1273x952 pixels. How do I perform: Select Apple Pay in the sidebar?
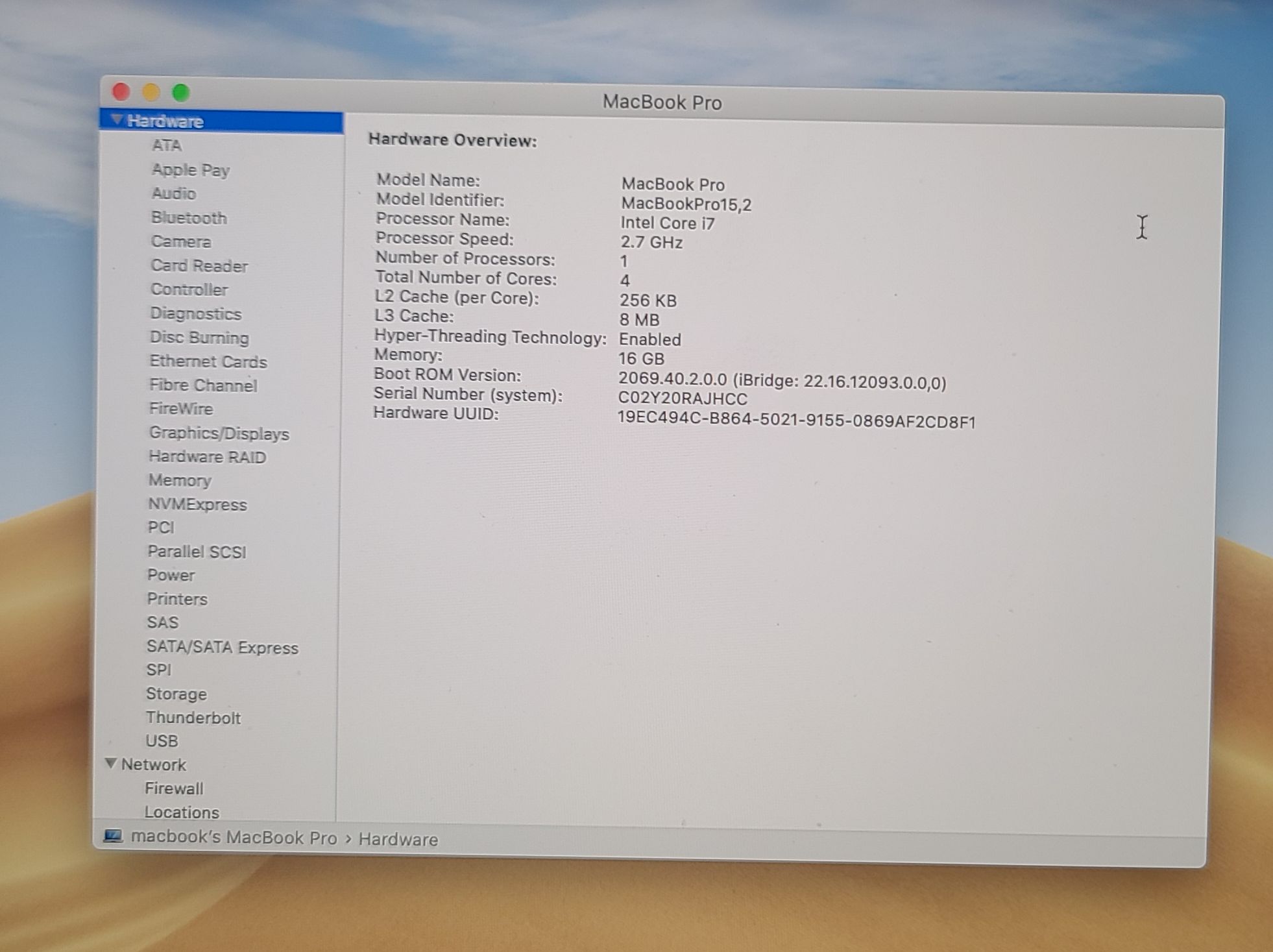(190, 170)
